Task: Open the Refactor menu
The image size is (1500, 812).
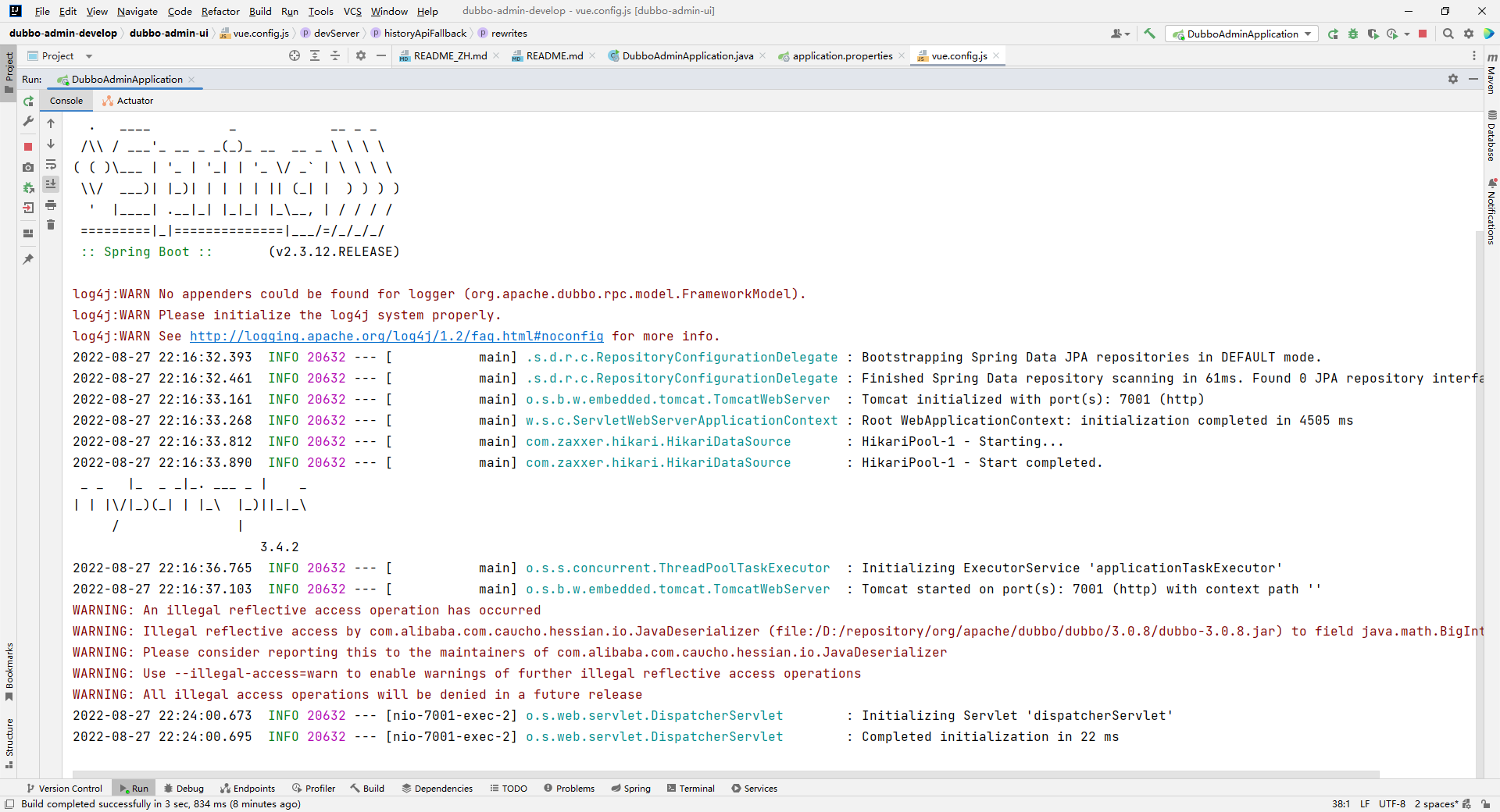Action: tap(220, 11)
